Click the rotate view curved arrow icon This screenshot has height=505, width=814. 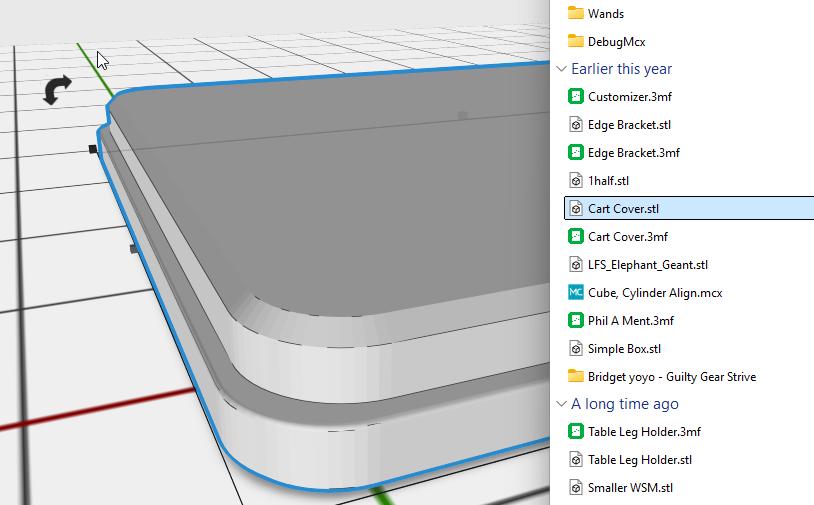click(x=57, y=91)
